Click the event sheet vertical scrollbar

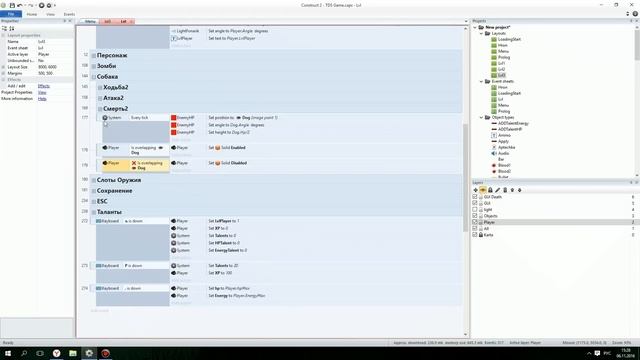[x=465, y=178]
